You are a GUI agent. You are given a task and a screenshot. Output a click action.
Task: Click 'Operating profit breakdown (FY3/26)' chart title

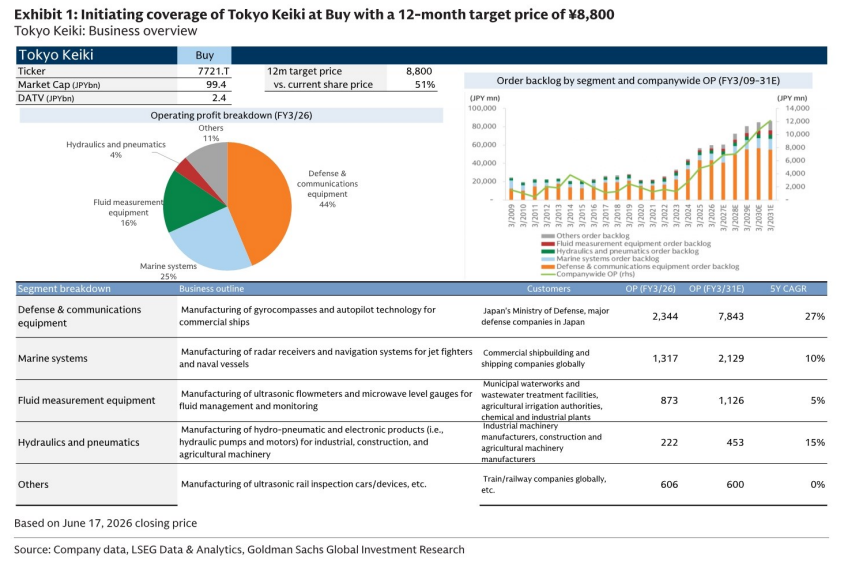pyautogui.click(x=231, y=115)
